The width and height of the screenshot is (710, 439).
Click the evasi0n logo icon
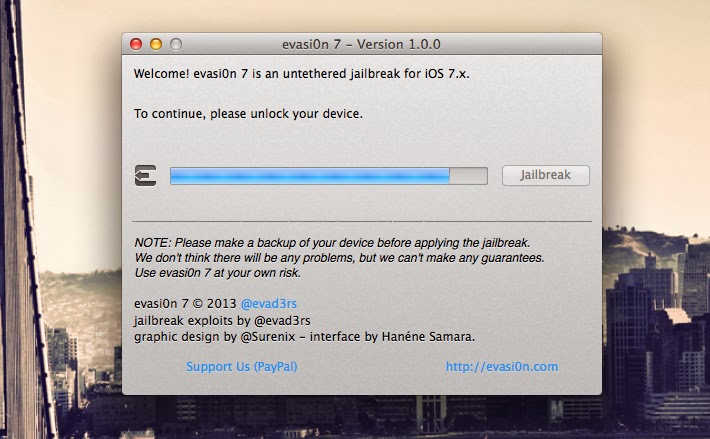[145, 176]
